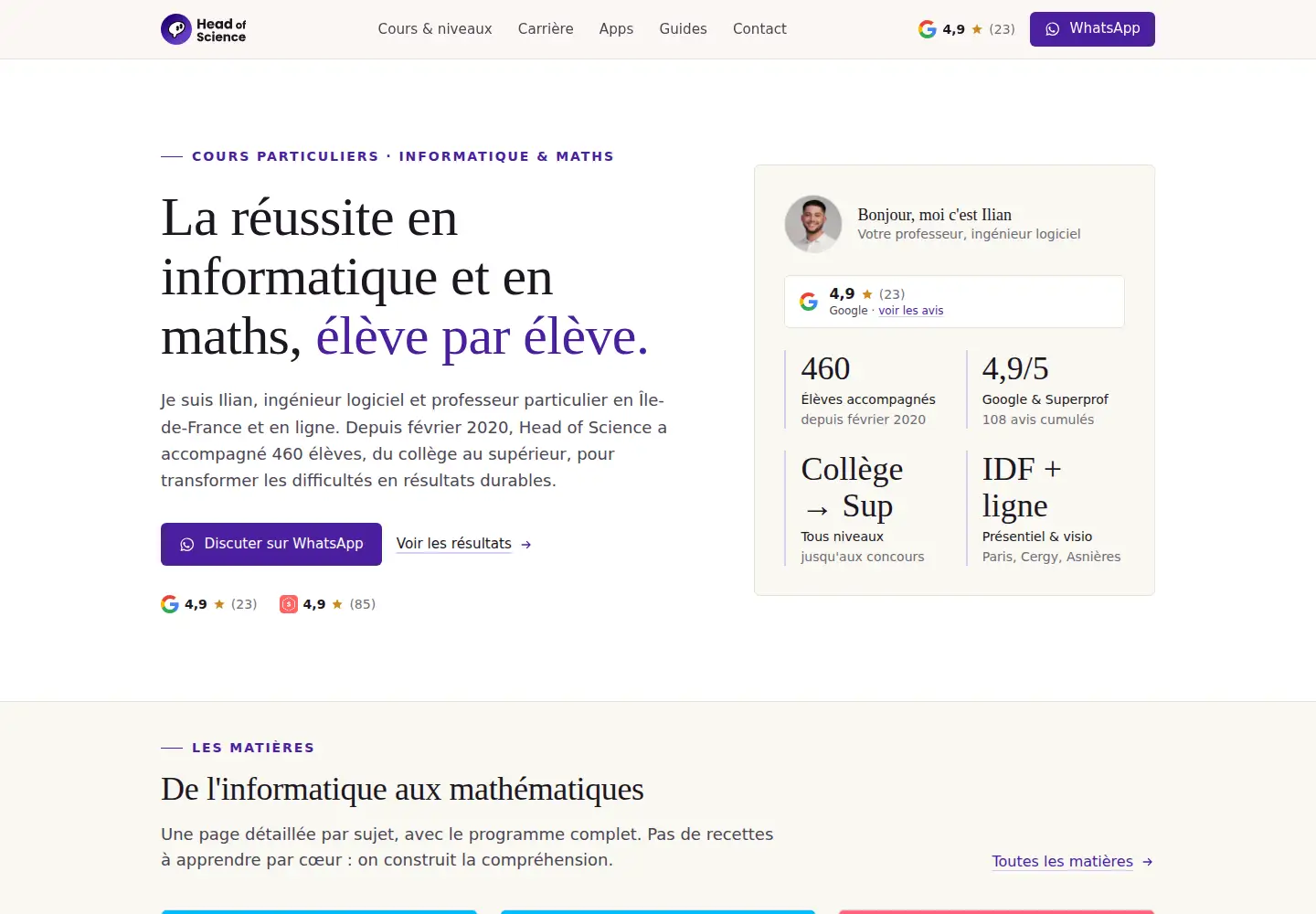This screenshot has width=1316, height=914.
Task: Click the "jusqu'aux concours" caption
Action: click(x=863, y=557)
